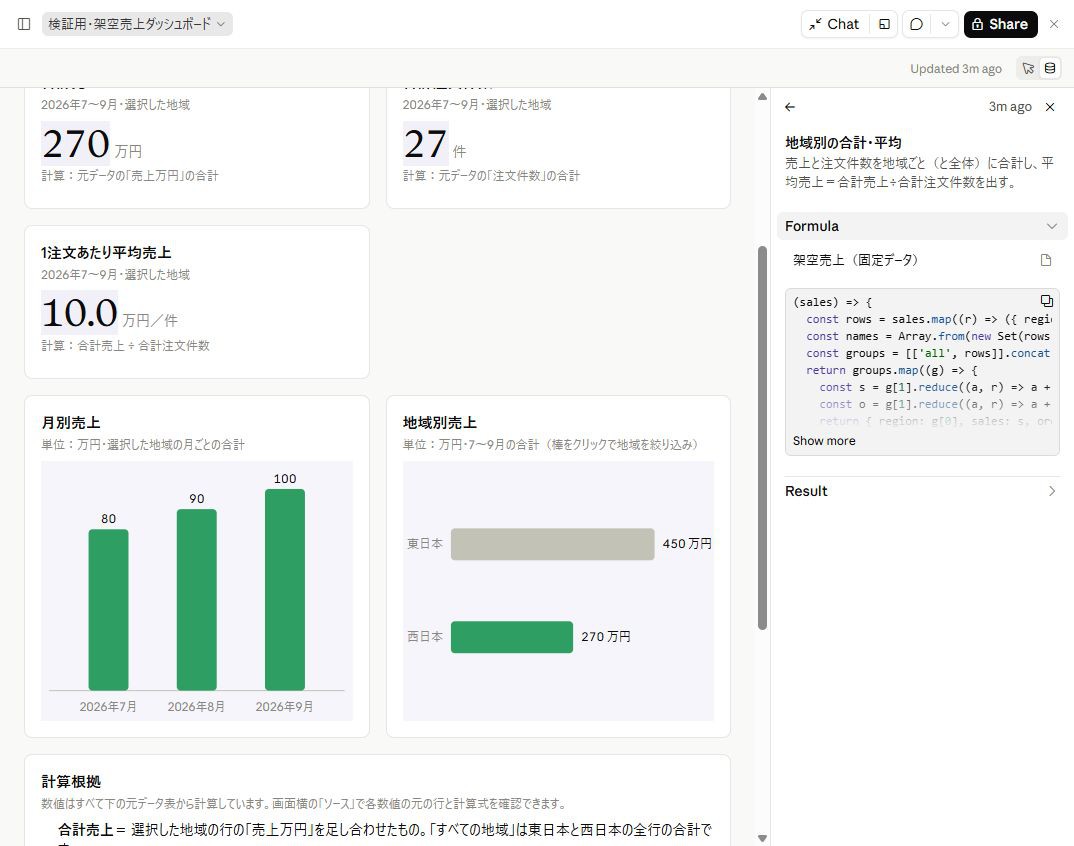Click the Updated 3m ago text
This screenshot has width=1074, height=846.
[956, 69]
